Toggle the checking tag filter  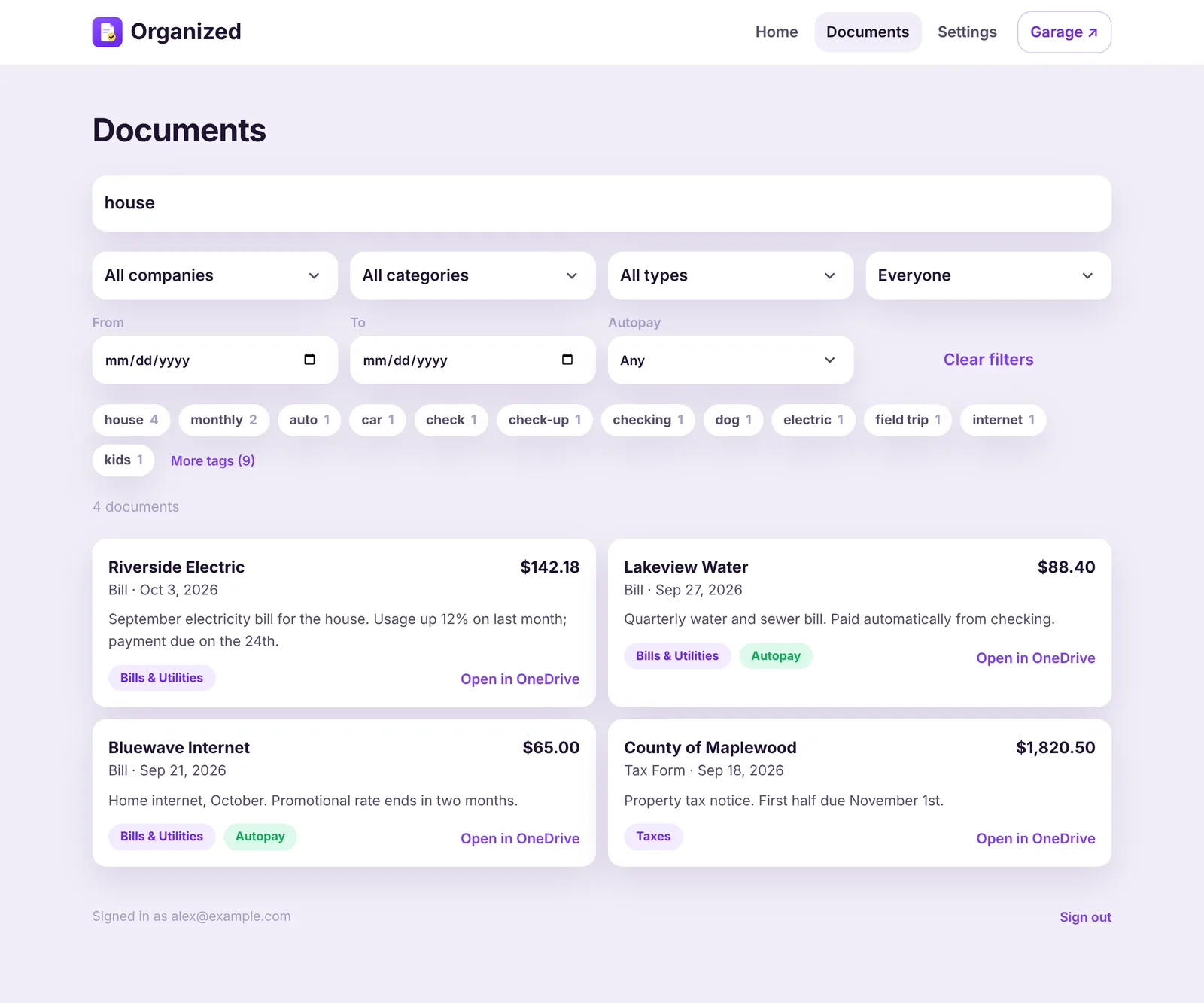coord(648,420)
